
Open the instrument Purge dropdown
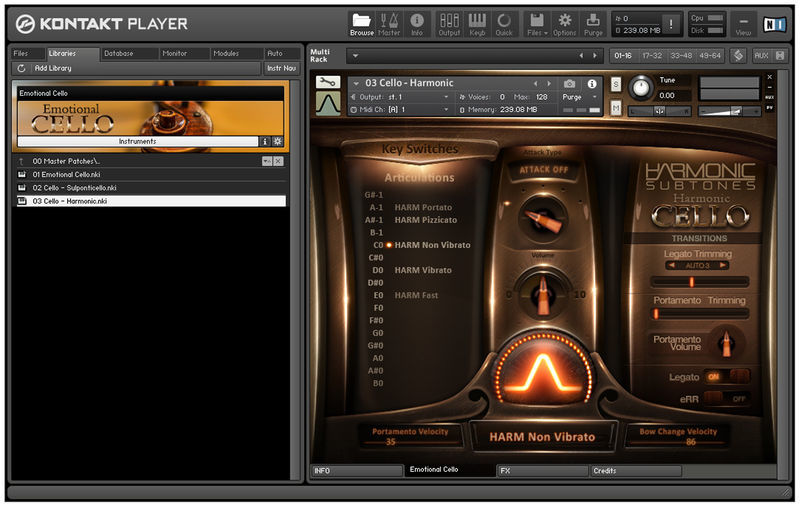(x=579, y=97)
